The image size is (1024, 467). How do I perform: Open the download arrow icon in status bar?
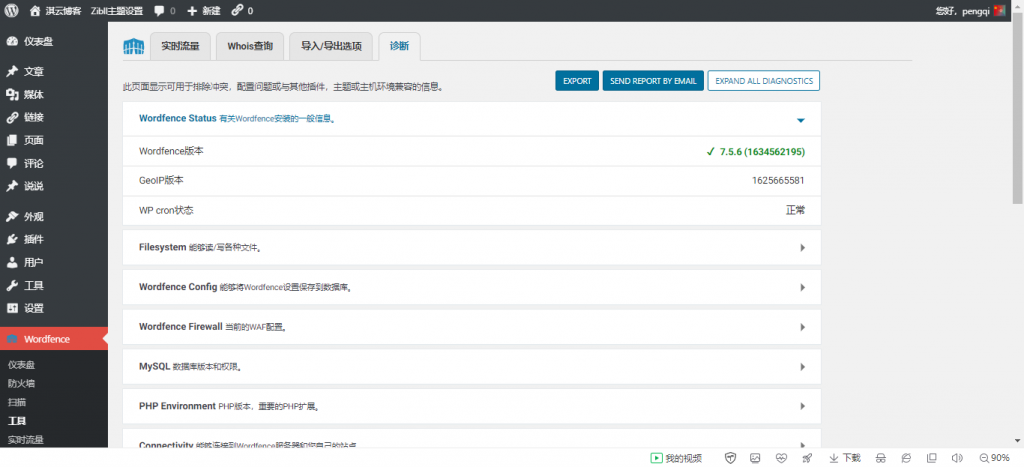pos(834,458)
